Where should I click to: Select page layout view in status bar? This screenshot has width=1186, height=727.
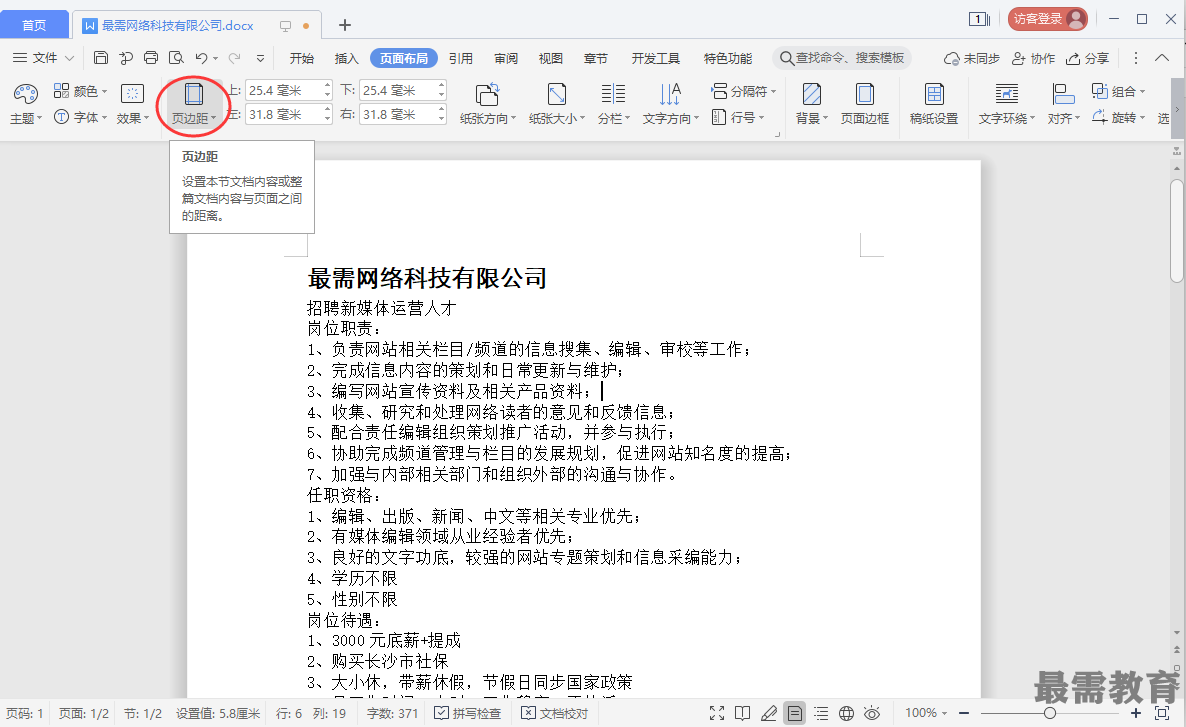click(x=794, y=713)
